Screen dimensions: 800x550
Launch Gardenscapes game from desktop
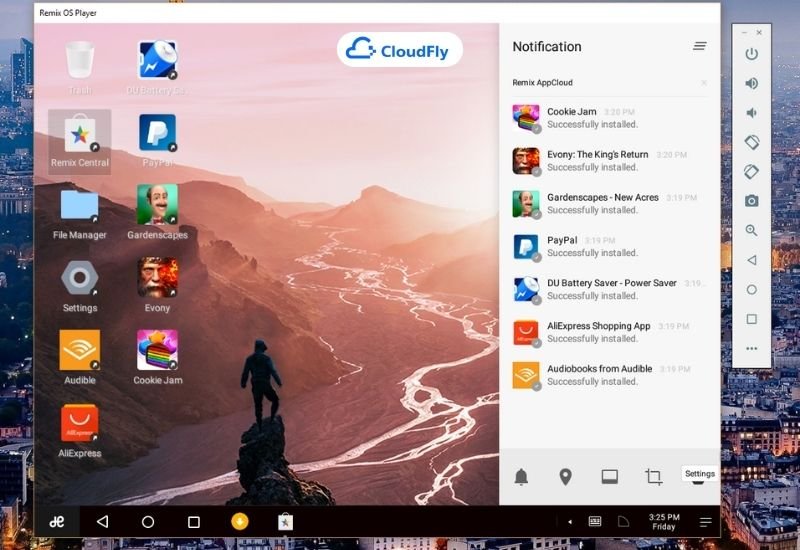point(157,205)
